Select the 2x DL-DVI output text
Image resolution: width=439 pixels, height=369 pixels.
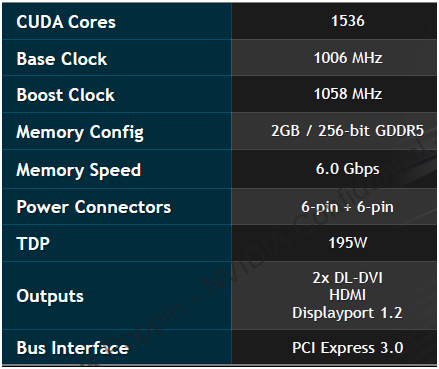(x=347, y=278)
